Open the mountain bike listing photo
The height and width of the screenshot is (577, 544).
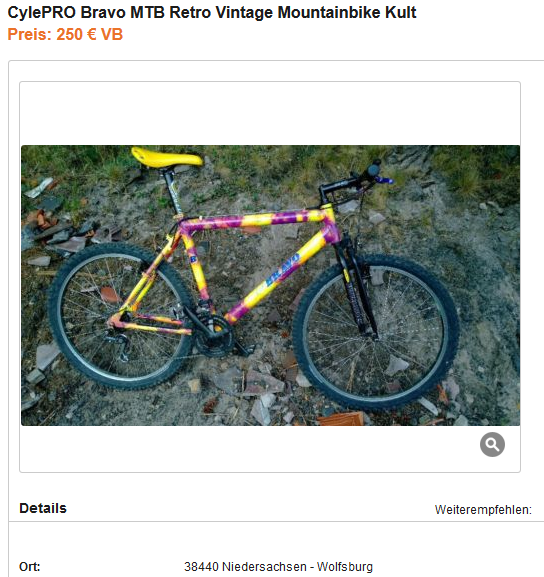coord(271,286)
